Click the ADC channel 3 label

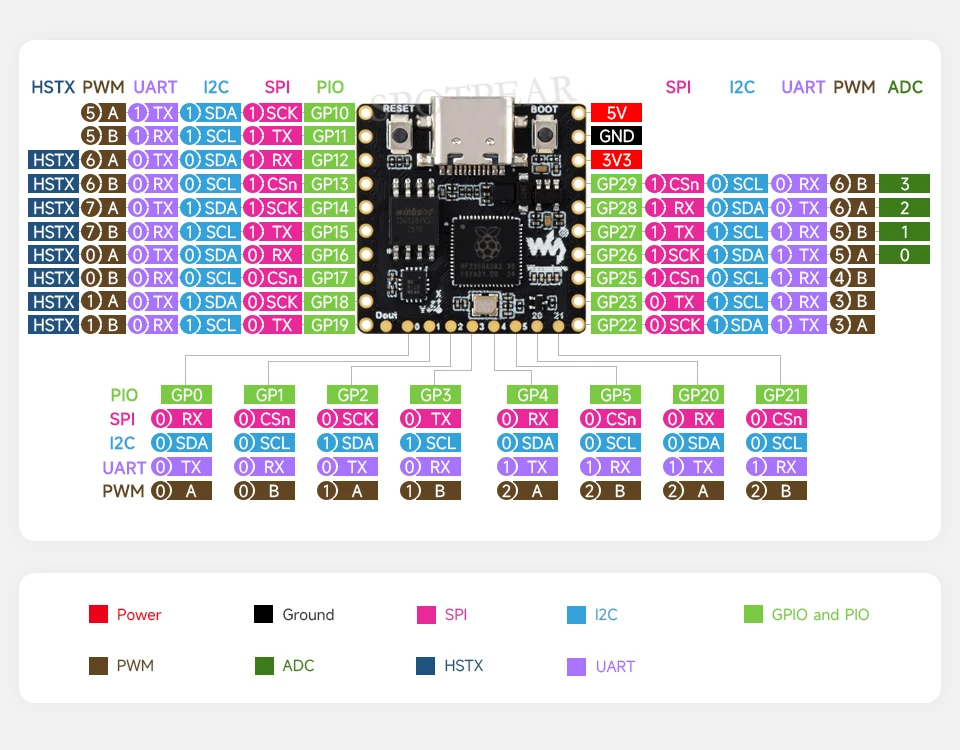904,184
